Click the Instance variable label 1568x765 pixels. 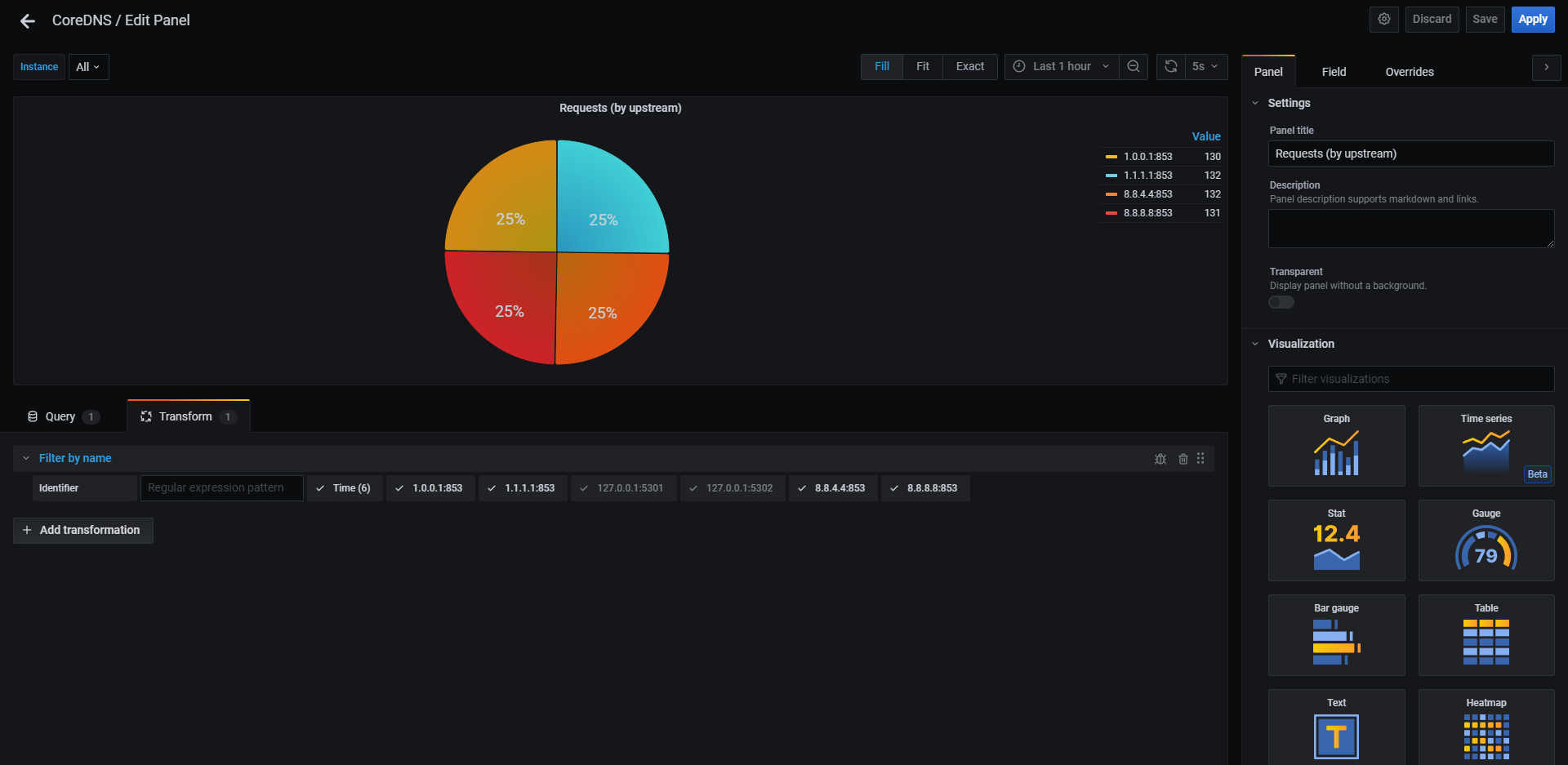coord(39,67)
